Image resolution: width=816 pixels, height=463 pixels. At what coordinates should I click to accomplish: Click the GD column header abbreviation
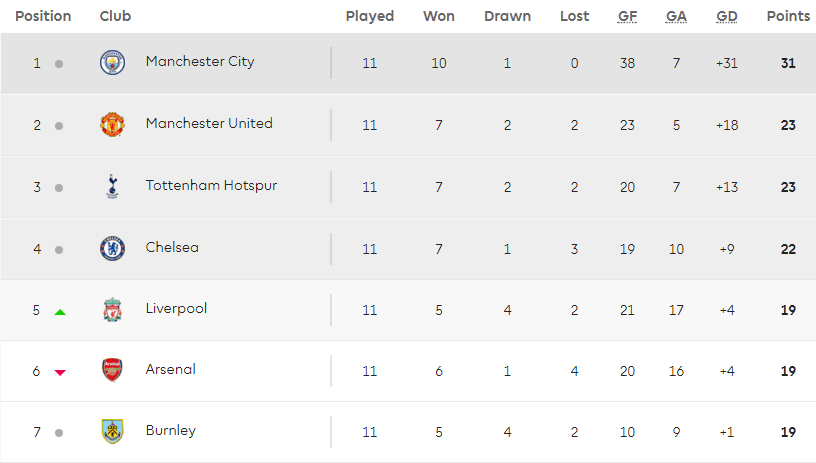pos(727,16)
